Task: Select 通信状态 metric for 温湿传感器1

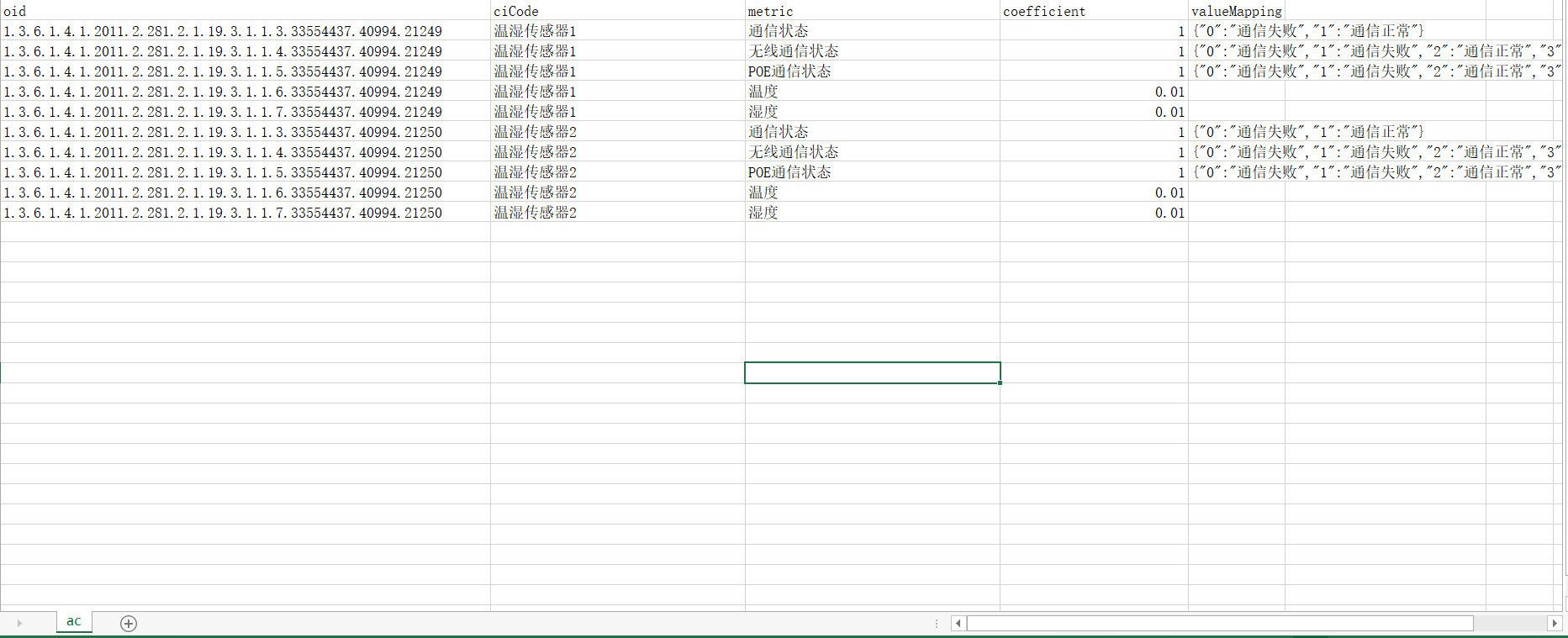Action: [x=873, y=31]
